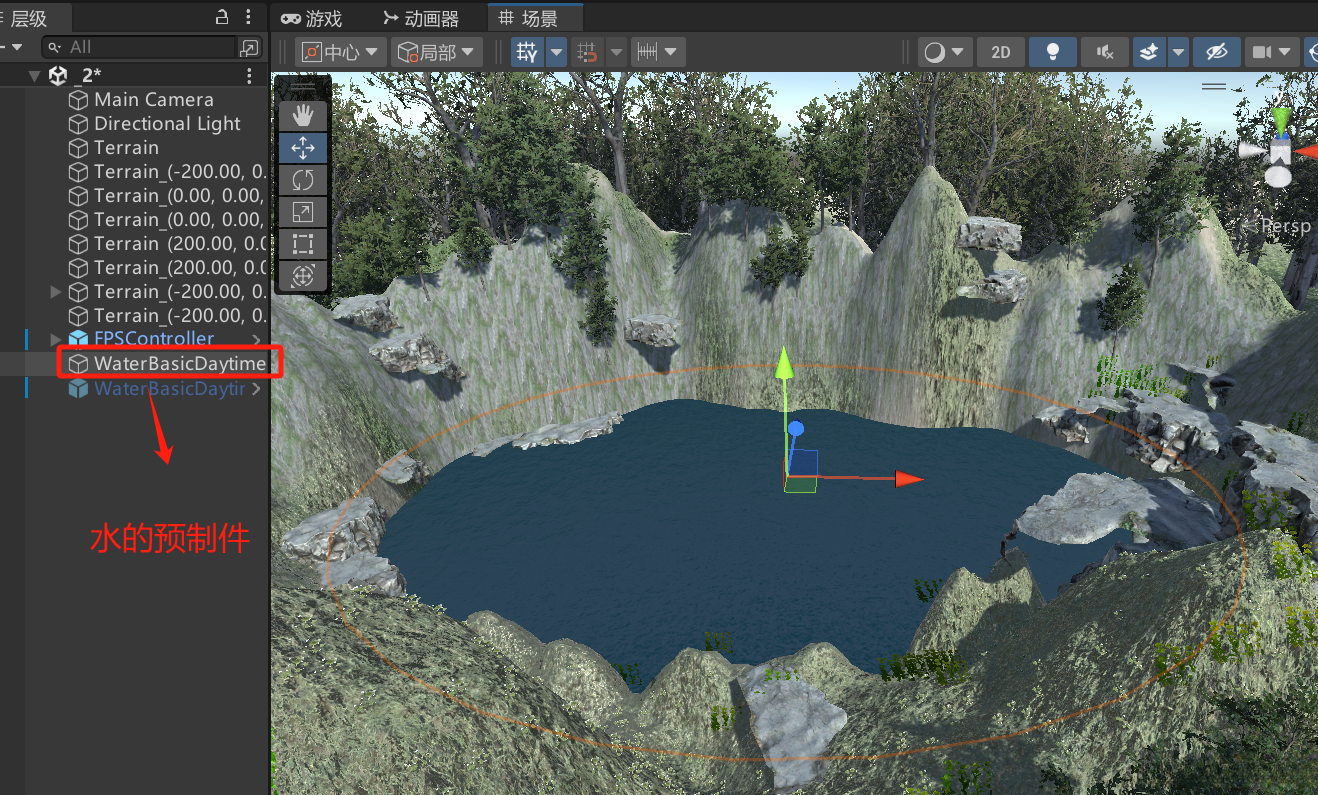This screenshot has width=1318, height=795.
Task: Open the 局部 handle rotation dropdown
Action: (x=436, y=52)
